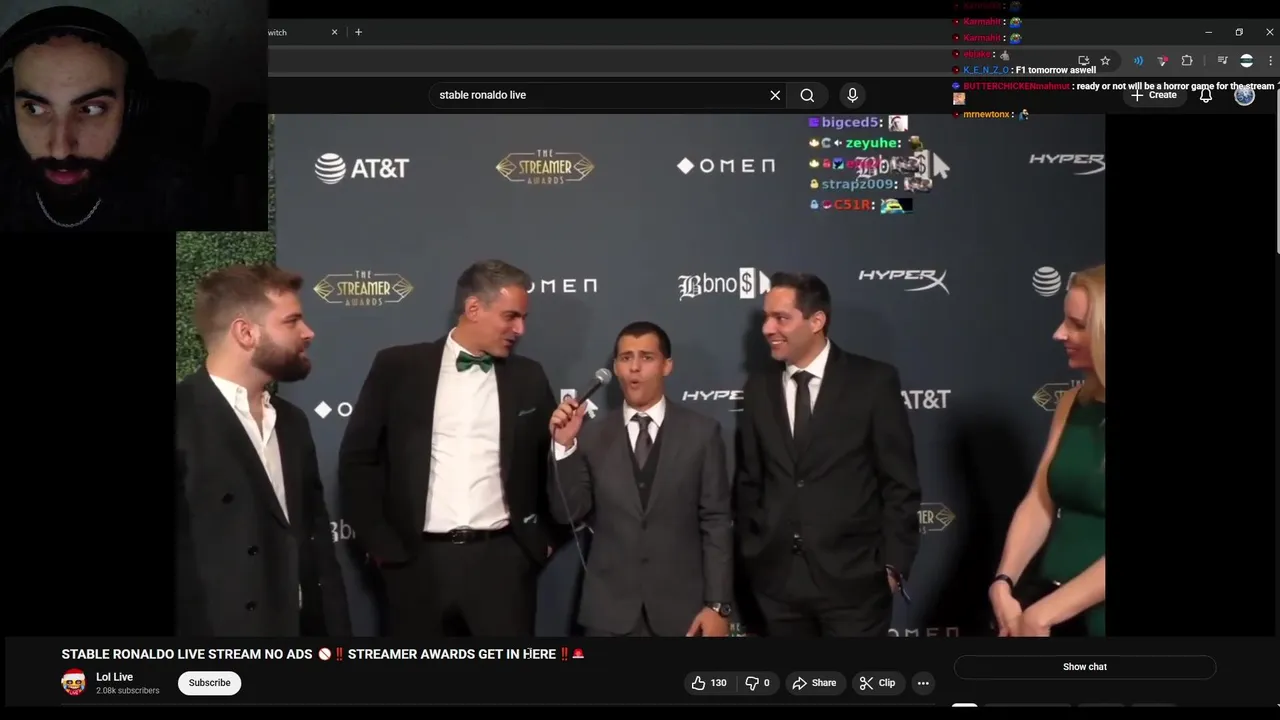Click the live stream video player

pos(640,375)
